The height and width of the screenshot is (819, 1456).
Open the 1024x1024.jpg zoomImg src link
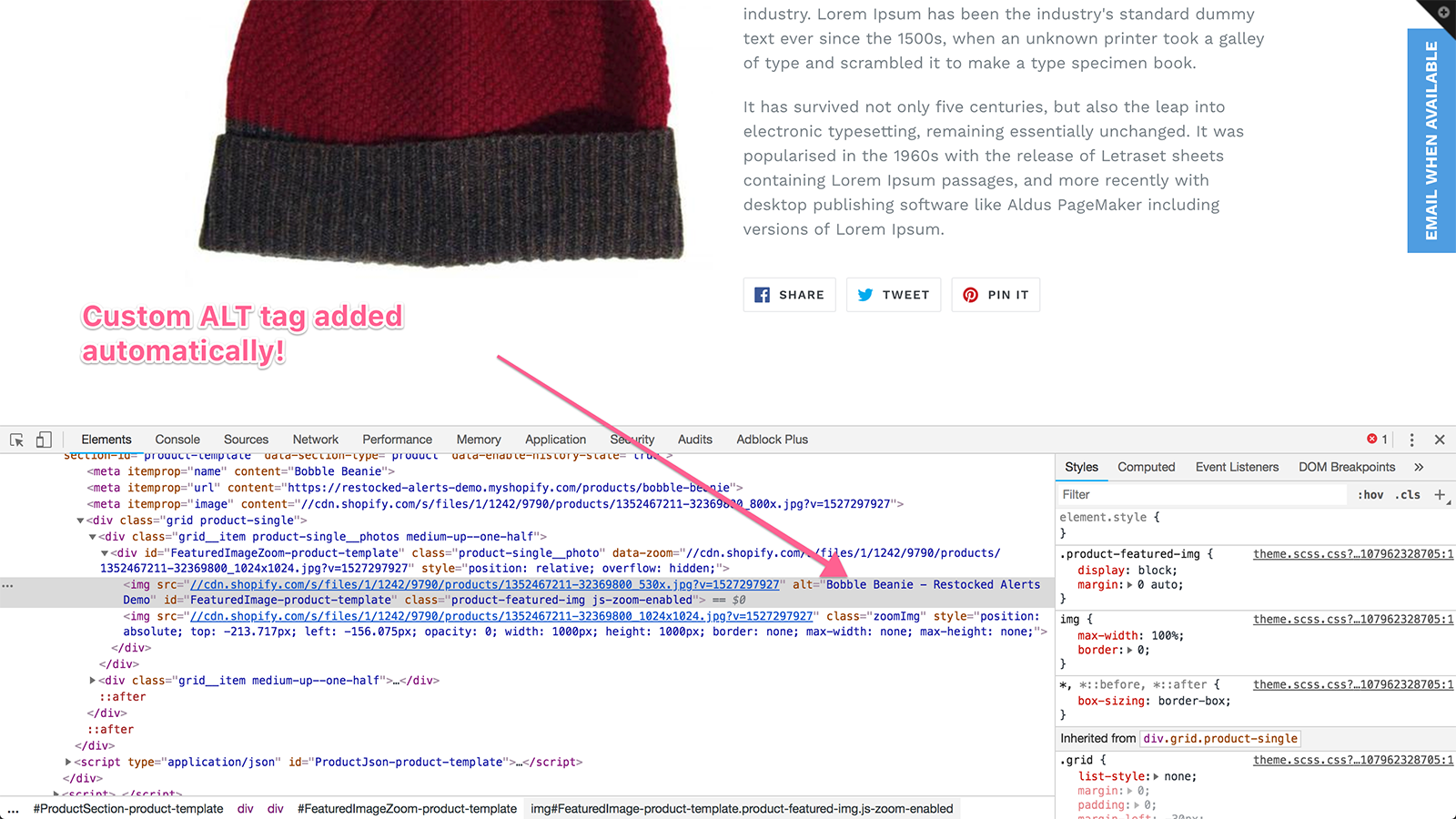tap(501, 617)
